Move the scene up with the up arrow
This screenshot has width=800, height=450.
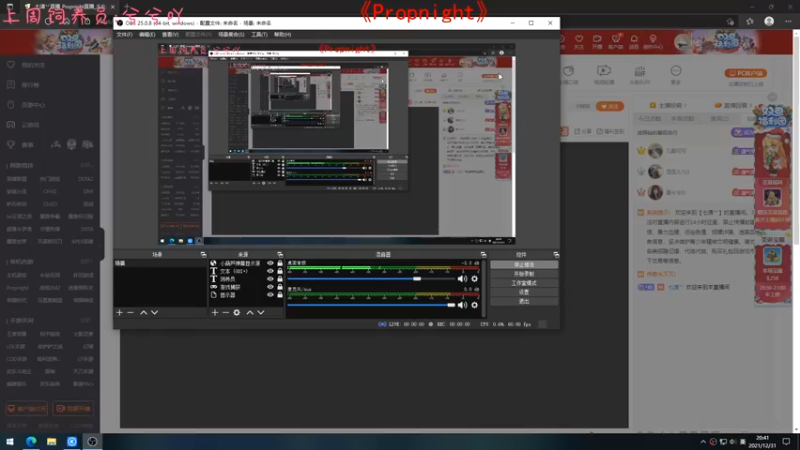coord(143,312)
